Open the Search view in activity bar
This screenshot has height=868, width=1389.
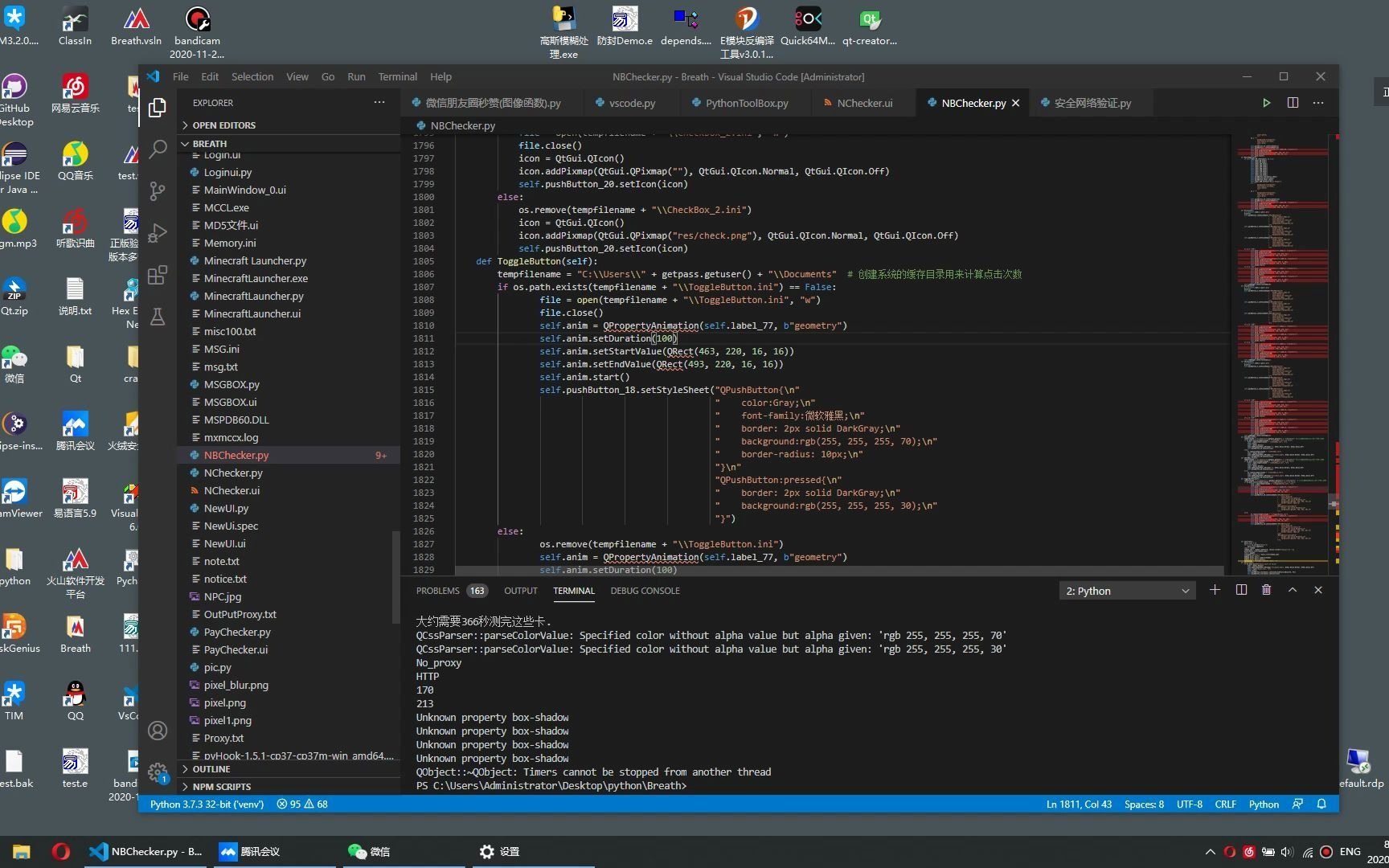pyautogui.click(x=158, y=149)
